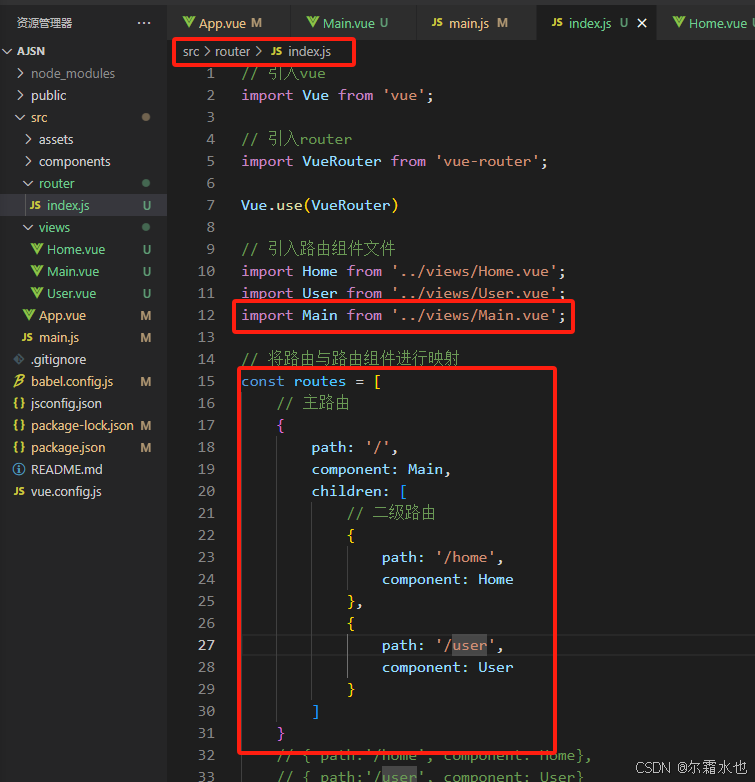
Task: Click line number 27 in the gutter
Action: pos(206,645)
